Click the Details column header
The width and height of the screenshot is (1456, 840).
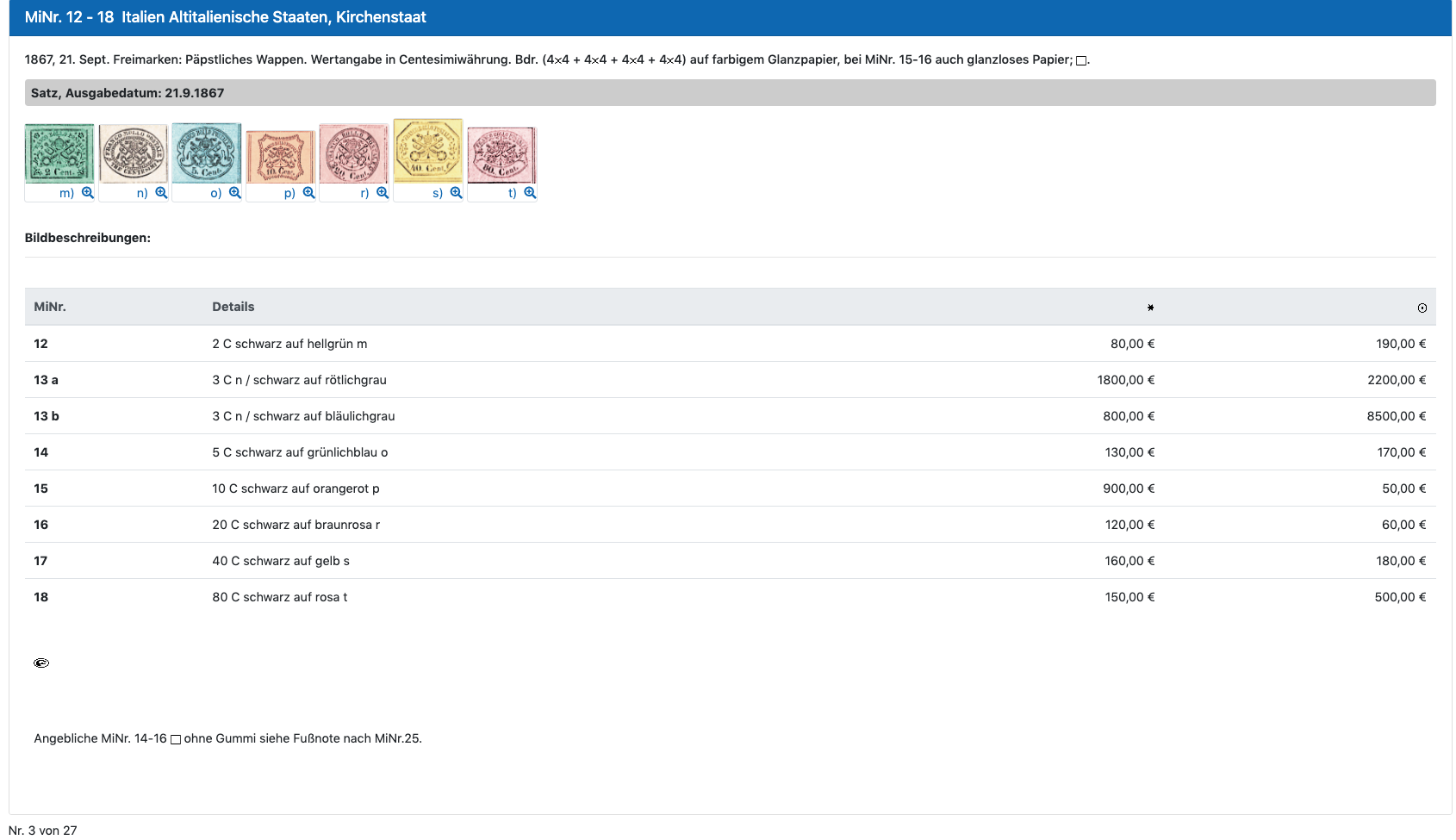(x=233, y=307)
